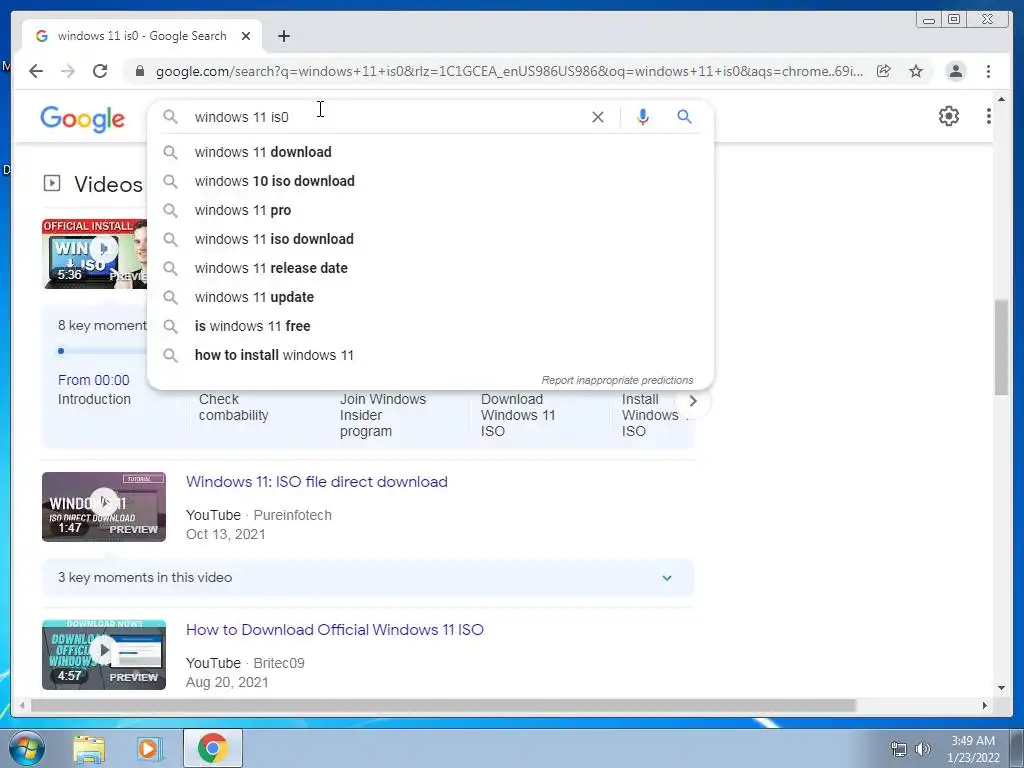The height and width of the screenshot is (768, 1024).
Task: Share this page using the share icon
Action: click(x=884, y=71)
